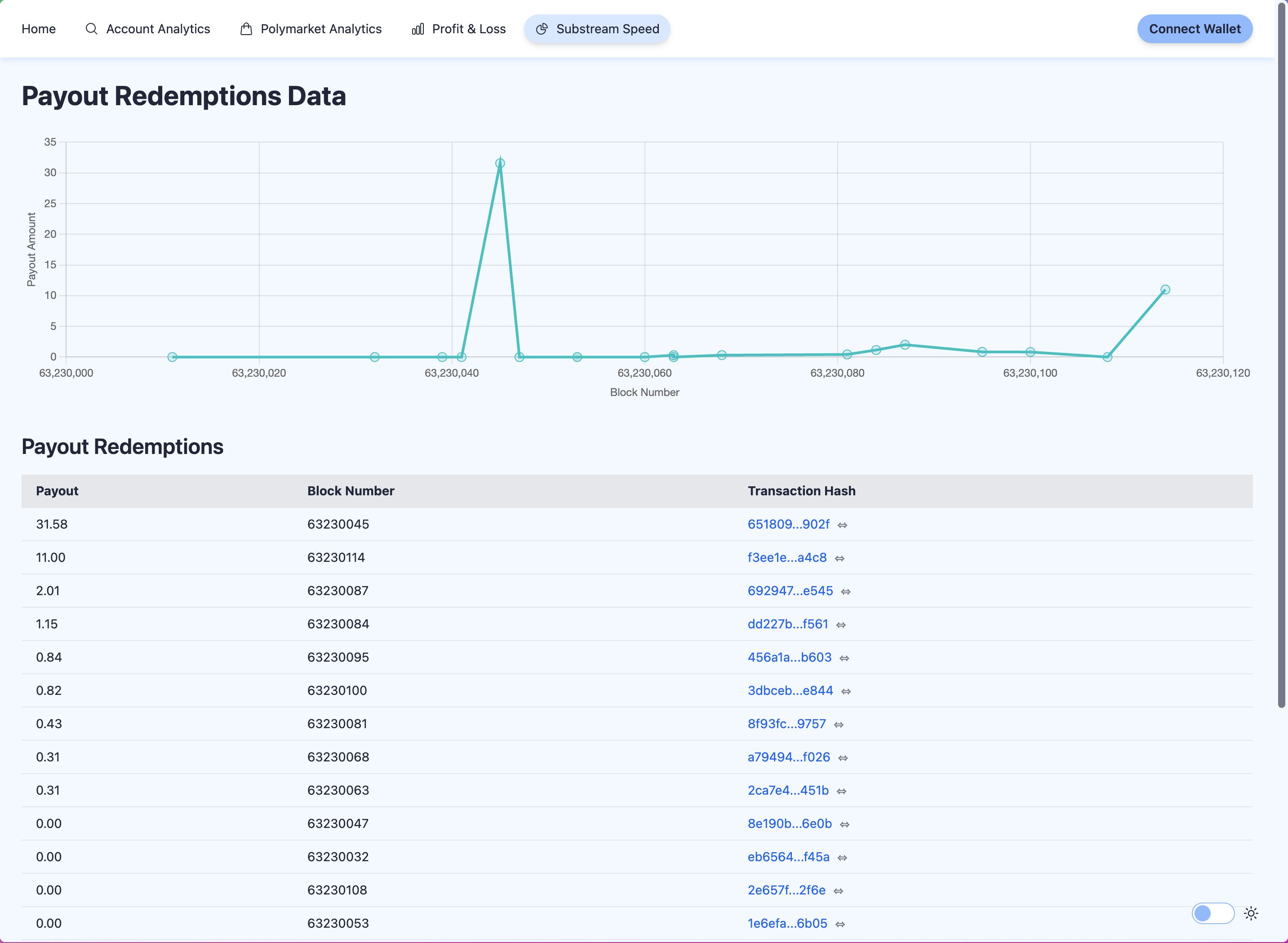Click block number 63230095 cell
The width and height of the screenshot is (1288, 943).
pos(338,657)
